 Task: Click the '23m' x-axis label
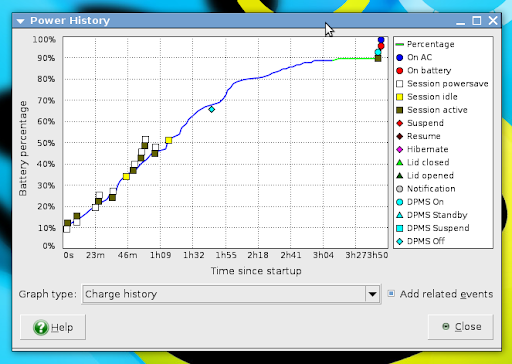coord(95,255)
